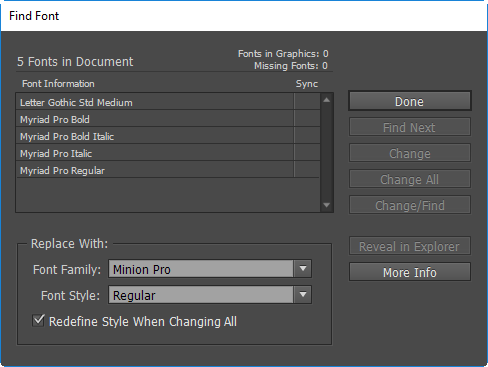This screenshot has height=367, width=488.
Task: Click the Change All button
Action: click(410, 179)
